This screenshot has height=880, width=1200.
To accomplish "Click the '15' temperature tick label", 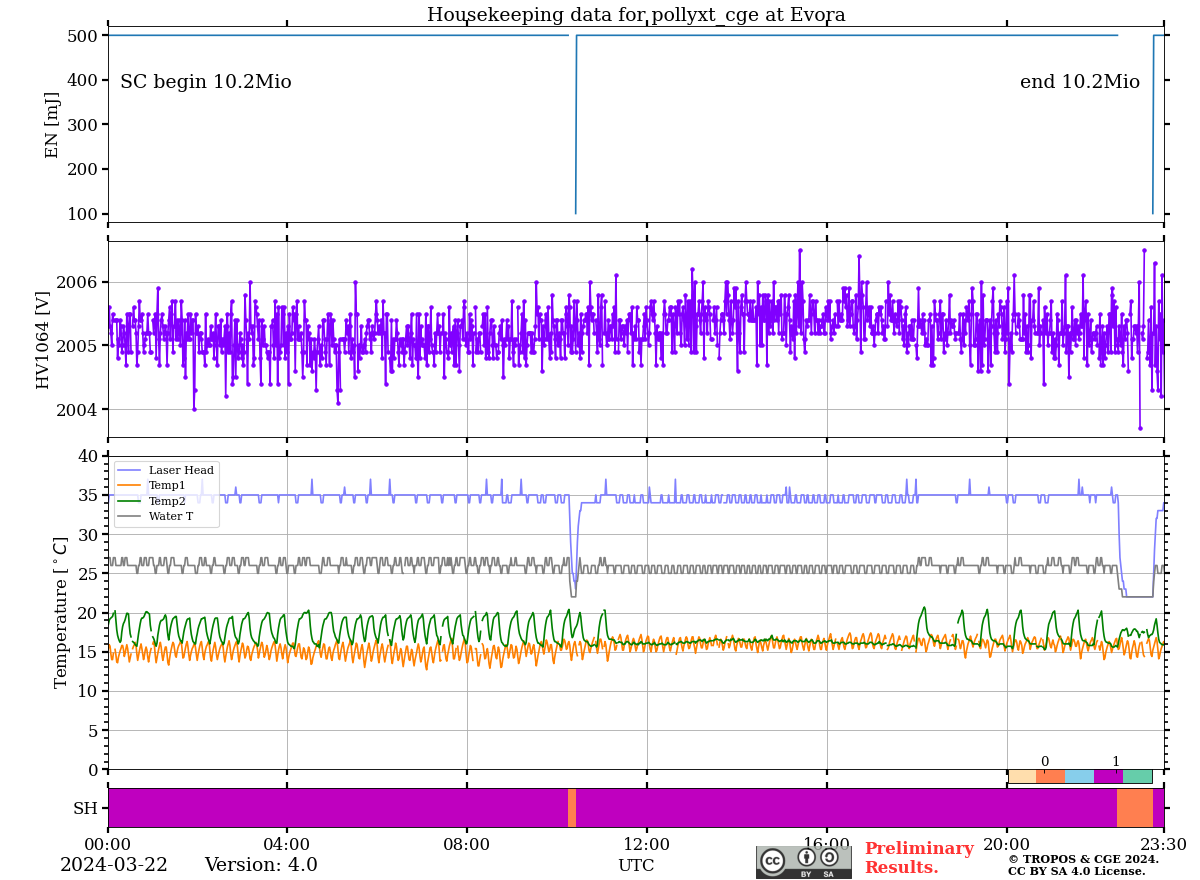I will coord(88,652).
